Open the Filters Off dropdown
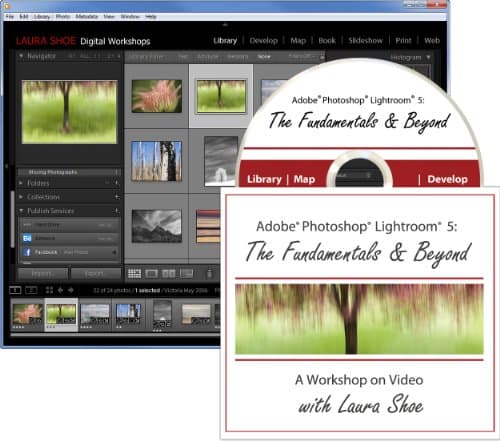The height and width of the screenshot is (441, 500). 302,56
